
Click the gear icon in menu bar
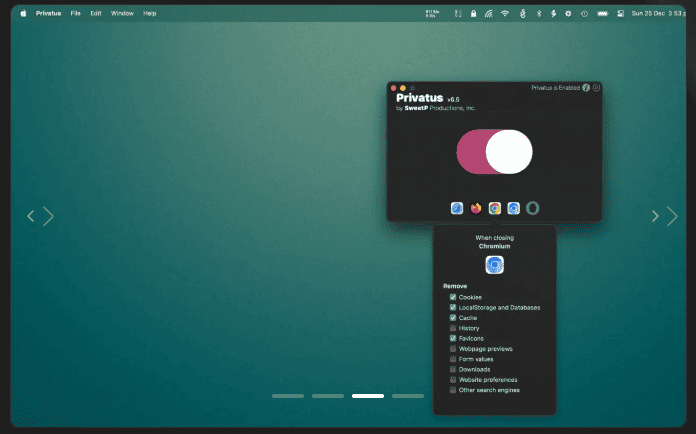tap(568, 14)
